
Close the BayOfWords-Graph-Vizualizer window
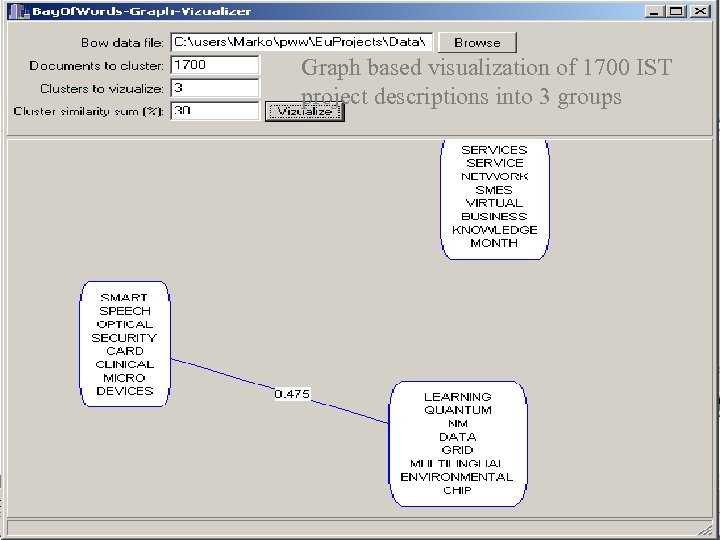pos(700,11)
